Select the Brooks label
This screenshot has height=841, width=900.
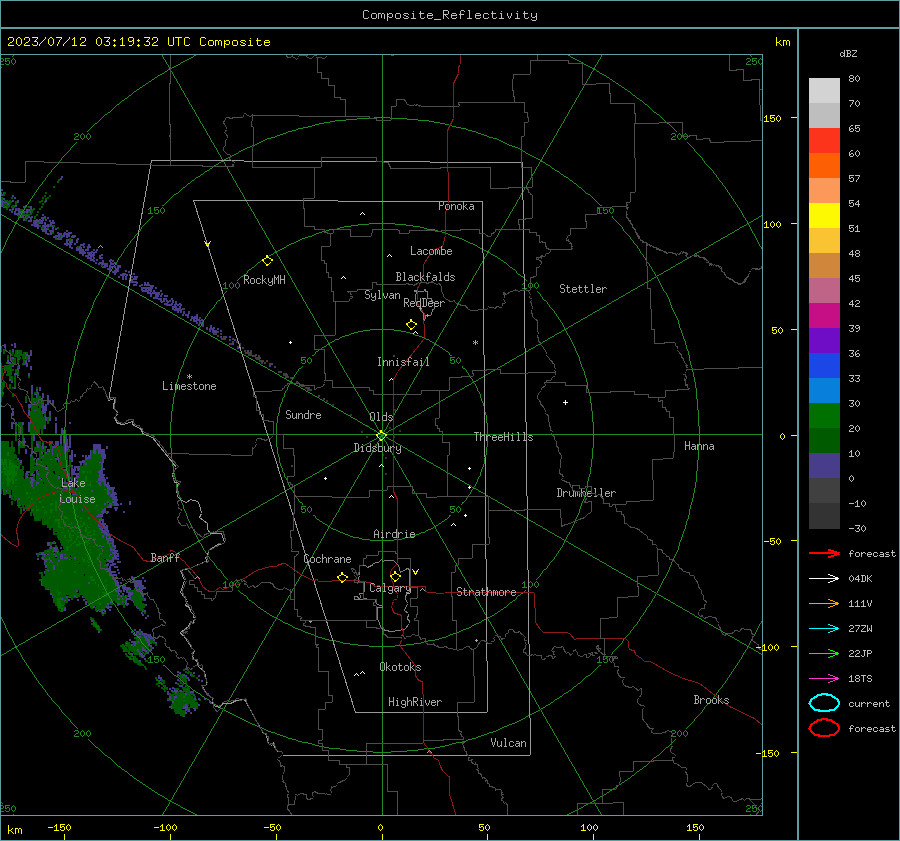[711, 700]
